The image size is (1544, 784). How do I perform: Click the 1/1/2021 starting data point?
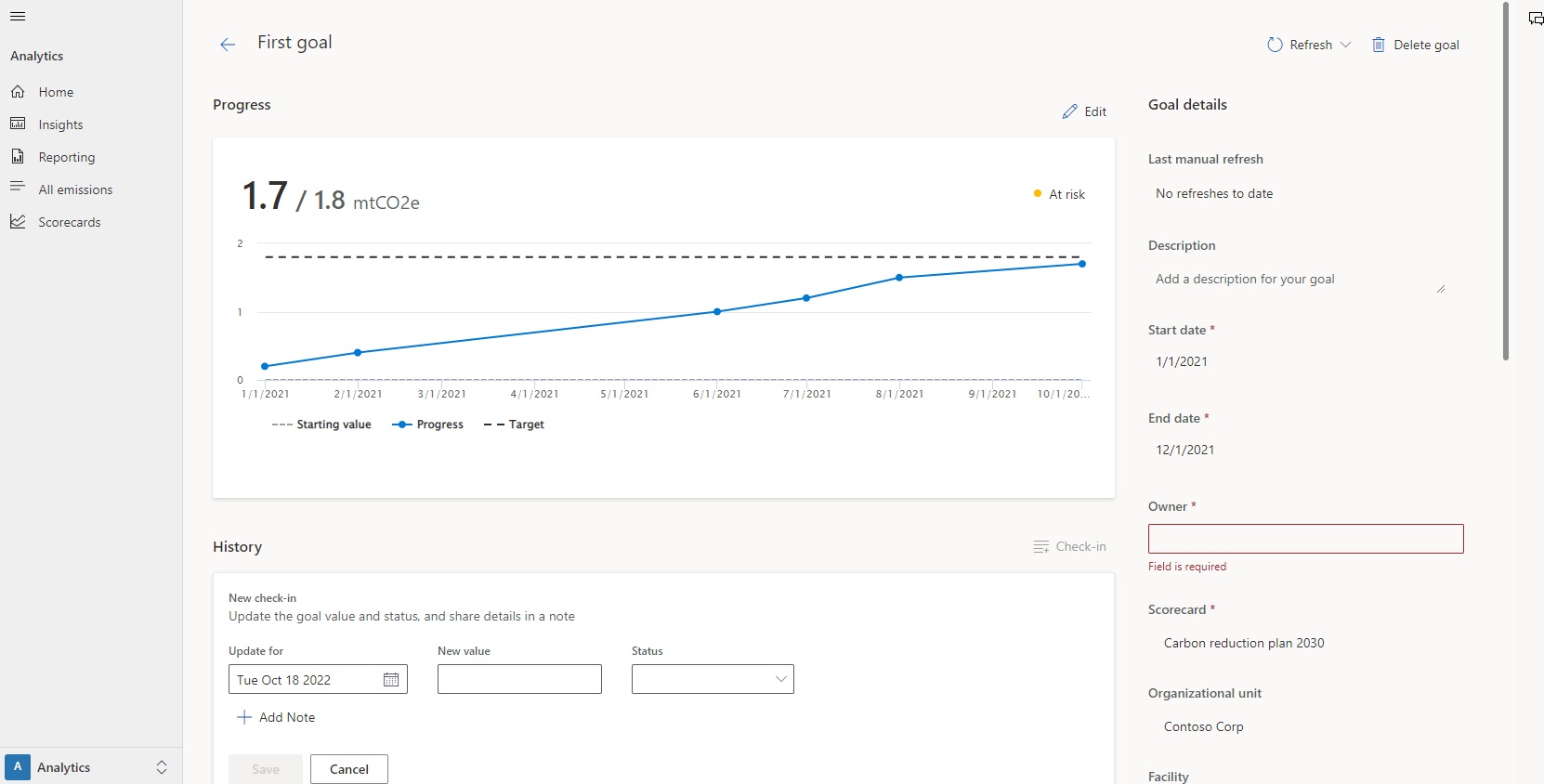coord(265,367)
